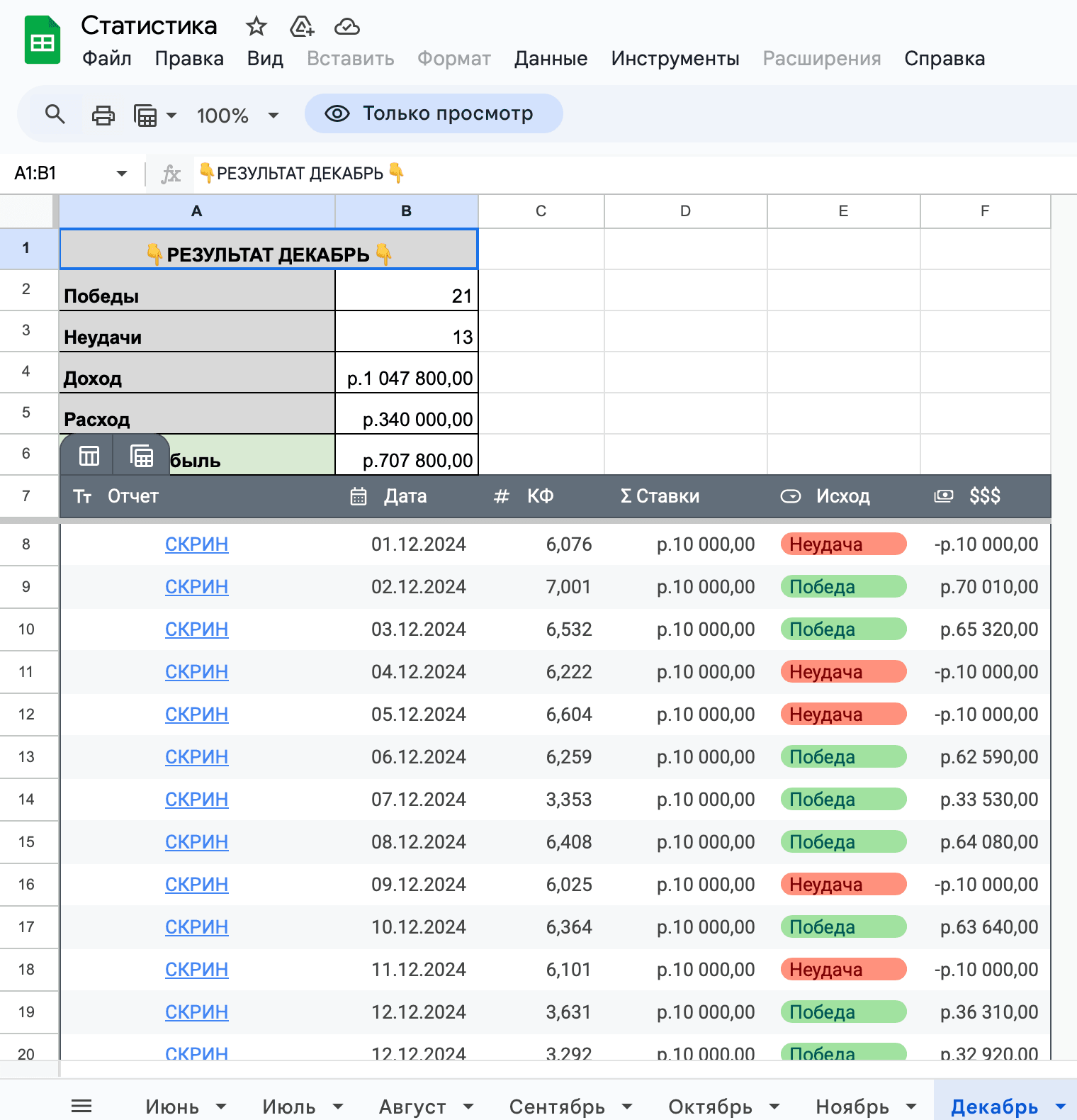The image size is (1077, 1120).
Task: Click the Победа chip for 02.12.2024
Action: 843,587
